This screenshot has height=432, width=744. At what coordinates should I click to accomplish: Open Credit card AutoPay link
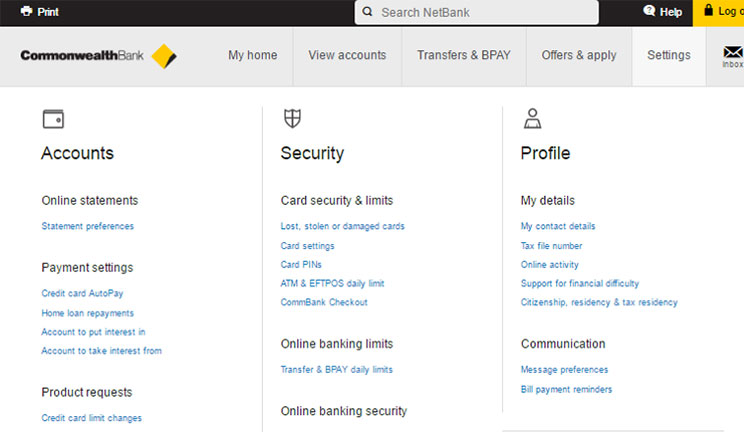(82, 293)
